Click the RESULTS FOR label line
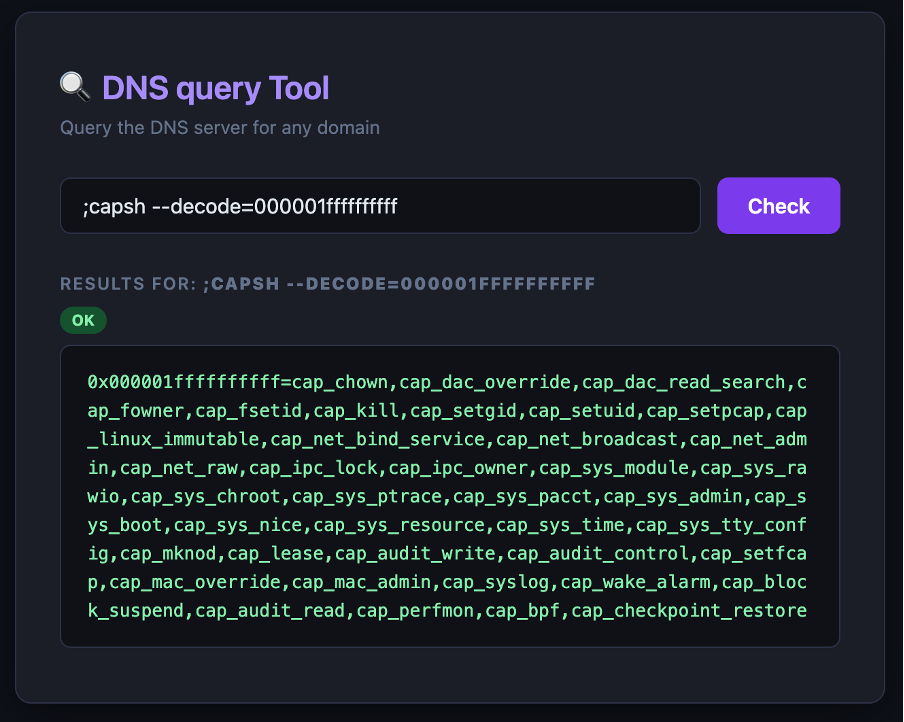Viewport: 904px width, 722px height. tap(327, 284)
